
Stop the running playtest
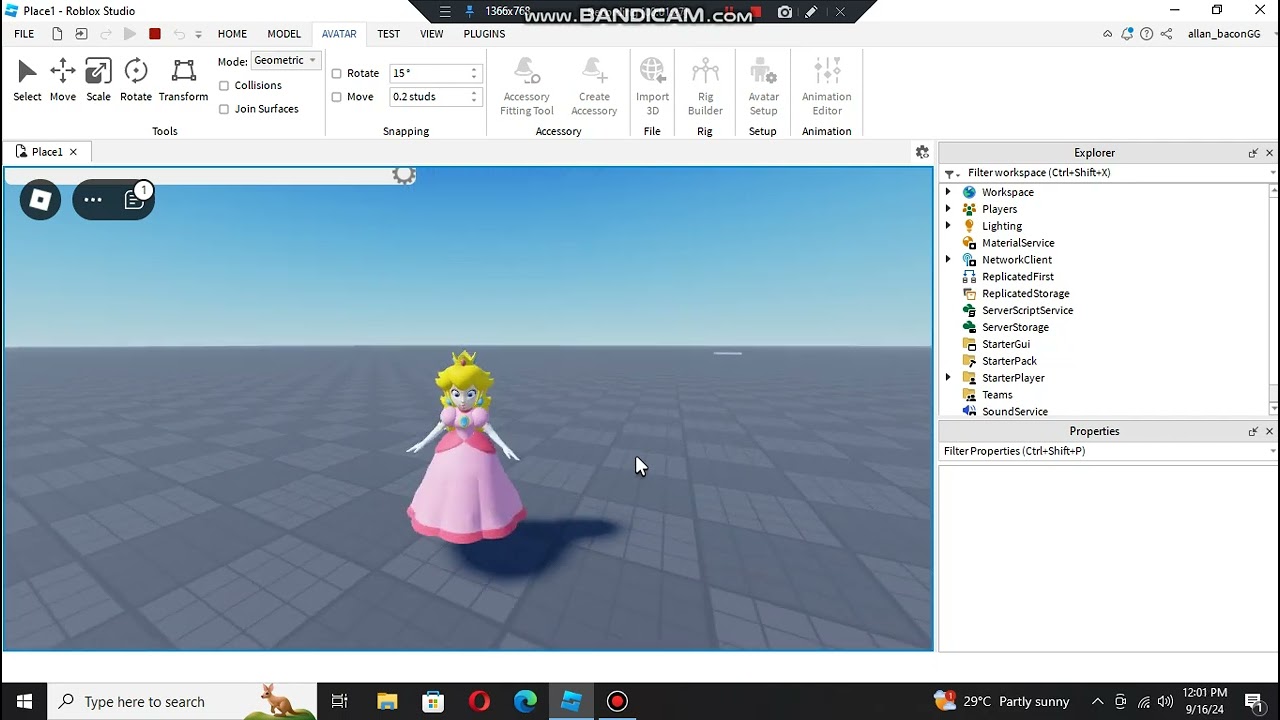point(155,34)
